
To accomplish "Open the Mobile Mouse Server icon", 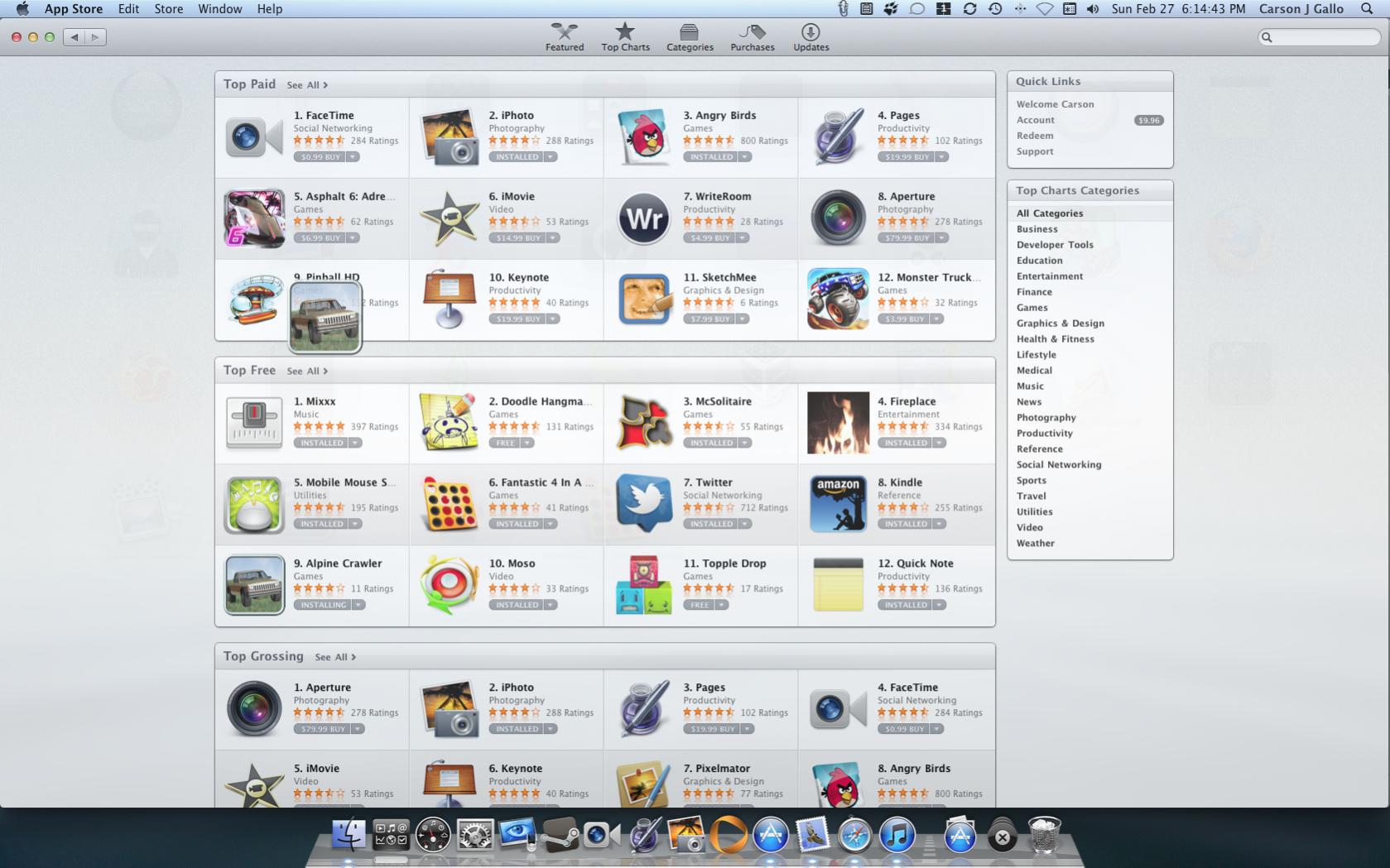I will 254,504.
